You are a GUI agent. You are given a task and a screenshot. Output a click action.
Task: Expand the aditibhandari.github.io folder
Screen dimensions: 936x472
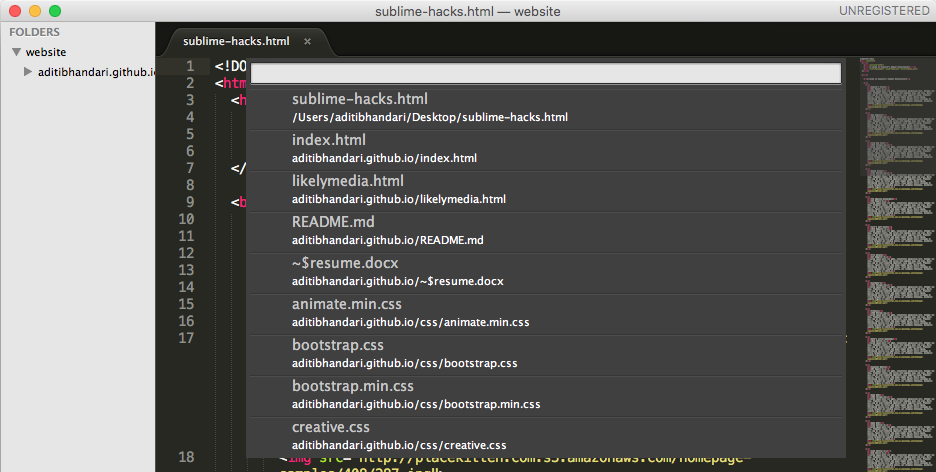click(x=27, y=72)
